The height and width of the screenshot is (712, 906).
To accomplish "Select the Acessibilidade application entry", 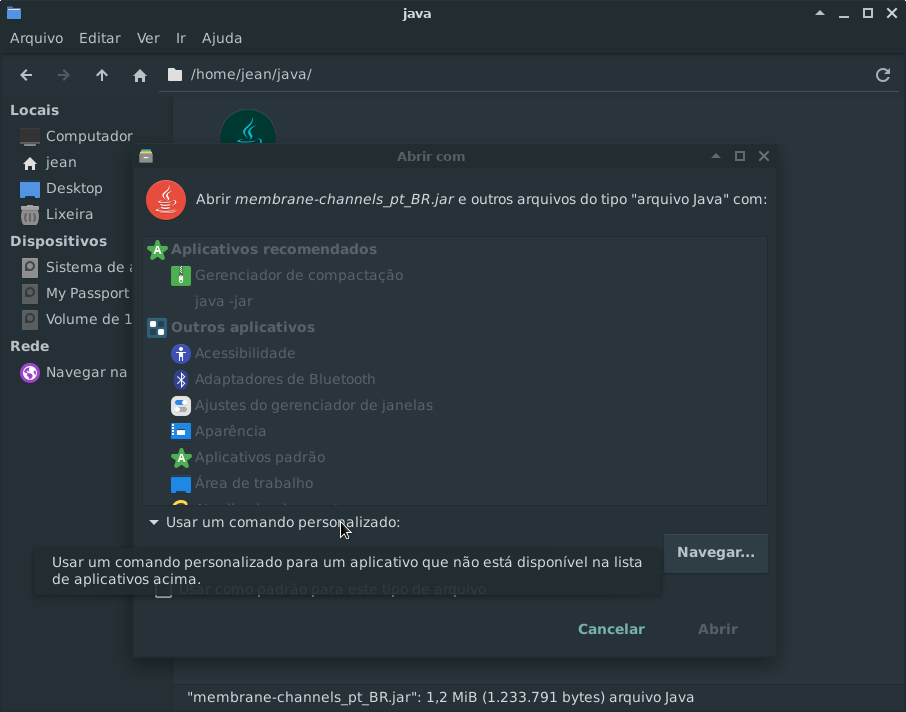I will point(245,353).
